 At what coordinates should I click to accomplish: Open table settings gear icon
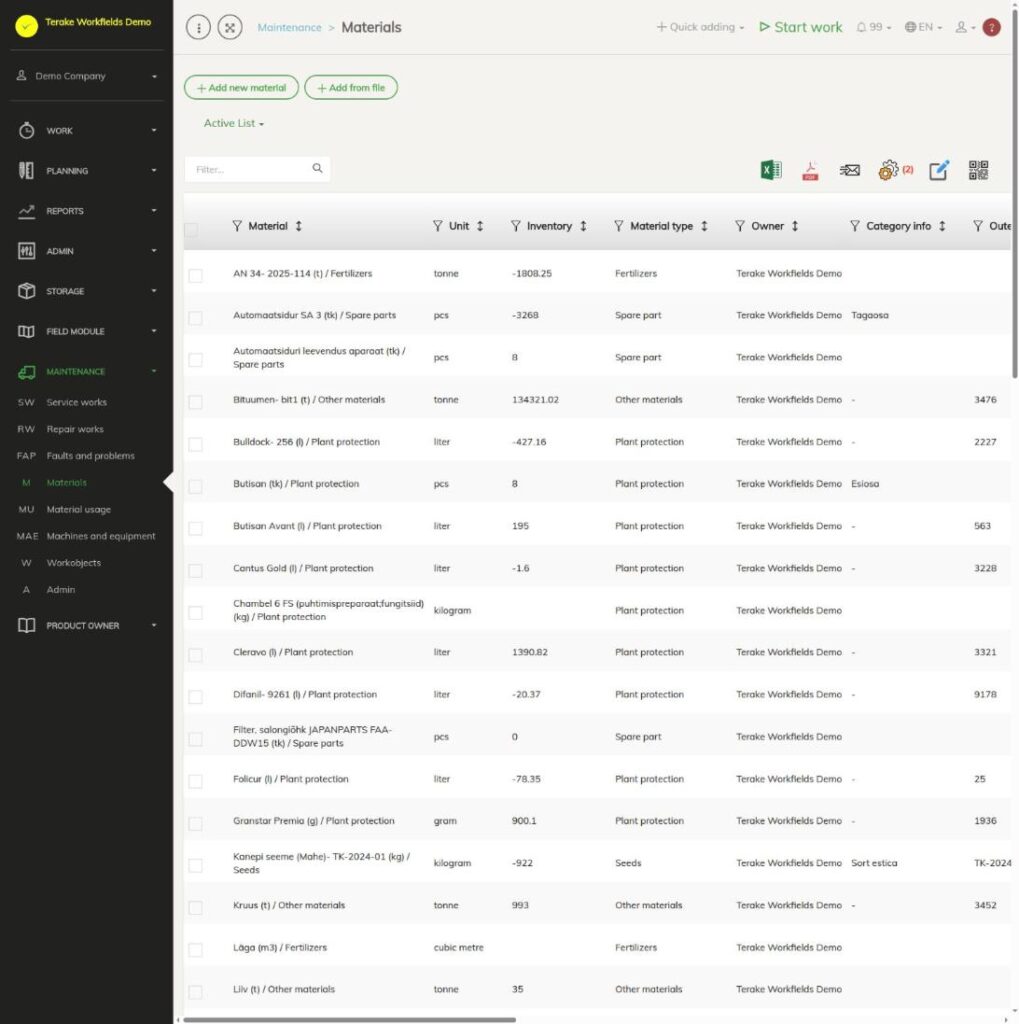888,170
